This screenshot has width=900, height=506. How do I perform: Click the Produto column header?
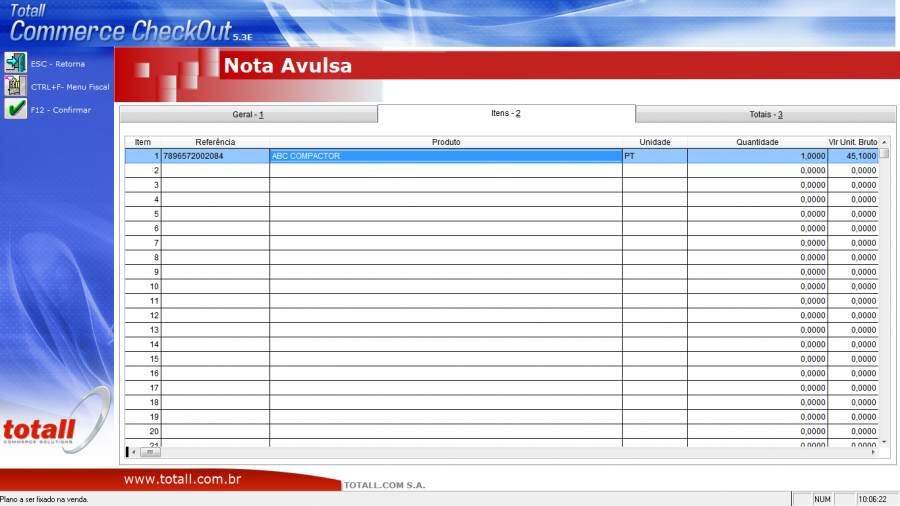pos(446,142)
